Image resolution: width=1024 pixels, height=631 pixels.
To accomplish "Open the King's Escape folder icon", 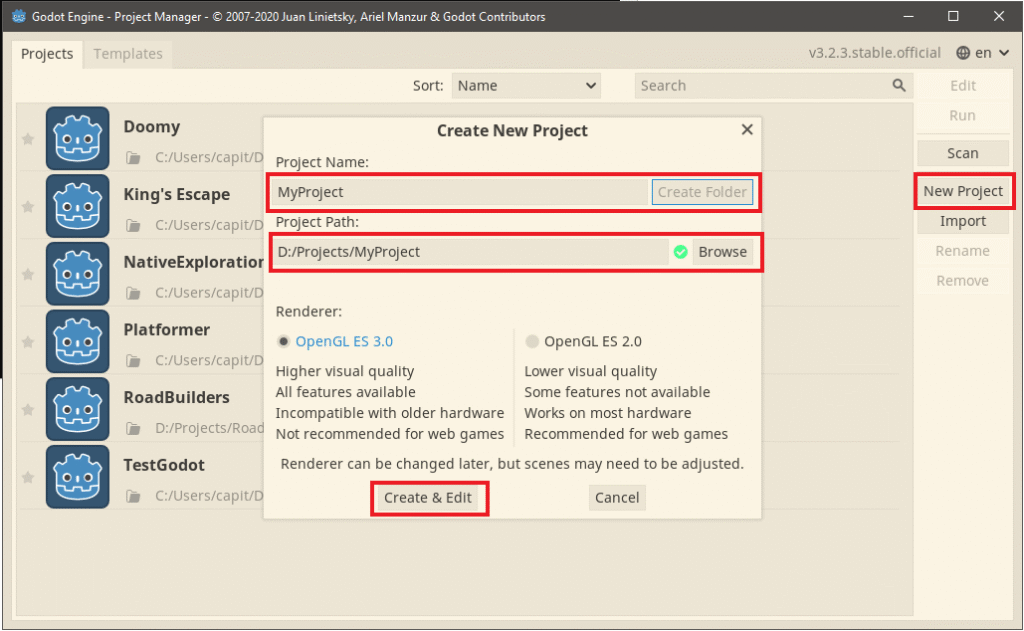I will 133,225.
